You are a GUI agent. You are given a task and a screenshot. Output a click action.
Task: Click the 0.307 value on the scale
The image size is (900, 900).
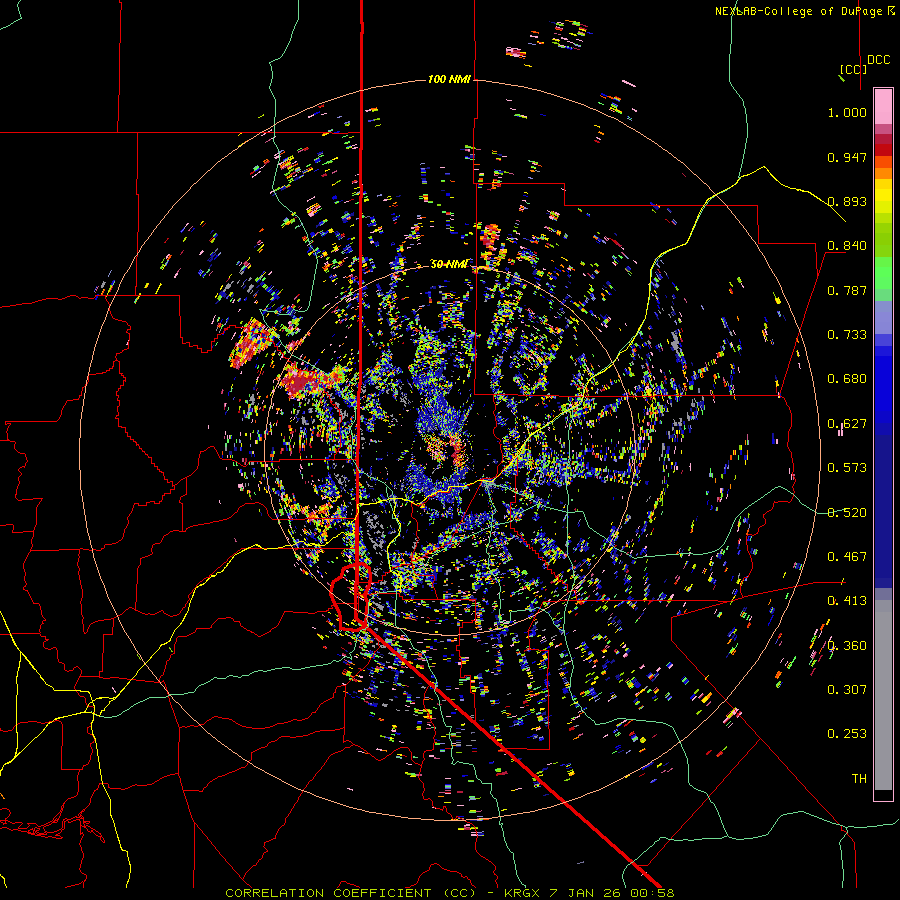coord(847,690)
